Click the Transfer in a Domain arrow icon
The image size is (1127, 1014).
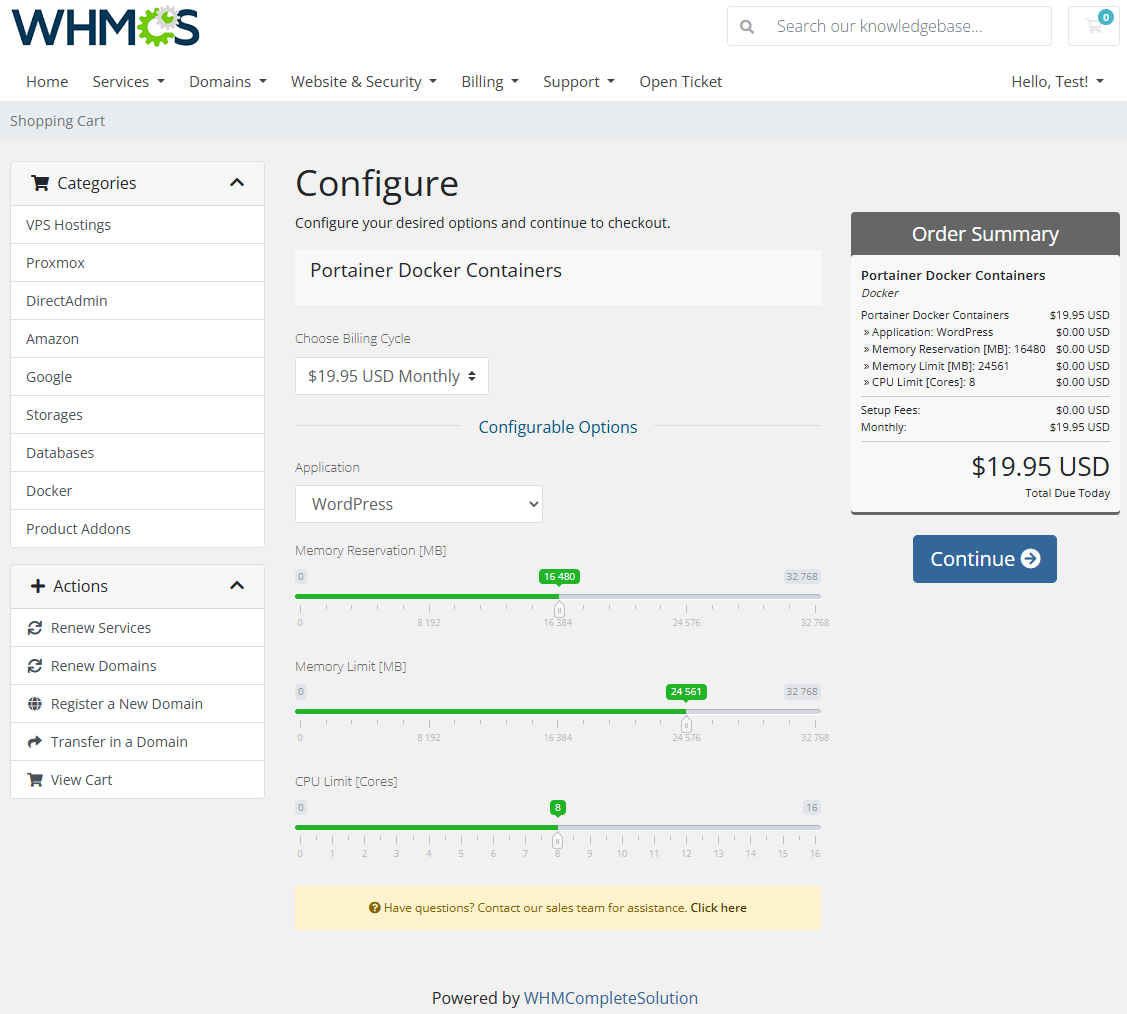tap(34, 742)
